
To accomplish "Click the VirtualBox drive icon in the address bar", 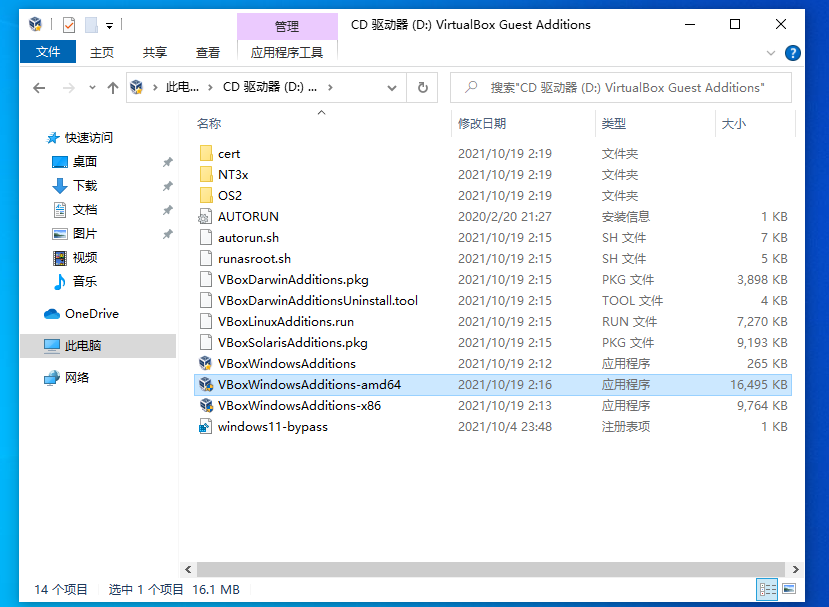I will (x=137, y=87).
